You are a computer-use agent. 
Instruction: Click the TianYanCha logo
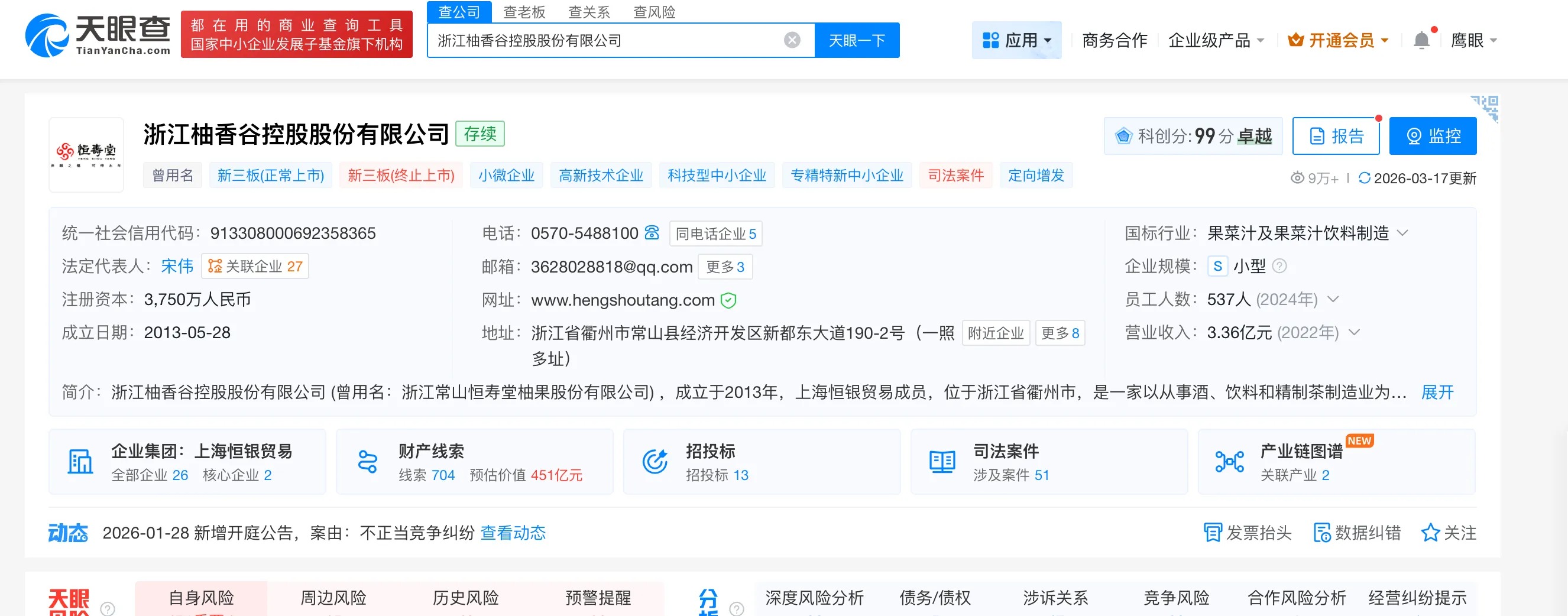coord(98,35)
